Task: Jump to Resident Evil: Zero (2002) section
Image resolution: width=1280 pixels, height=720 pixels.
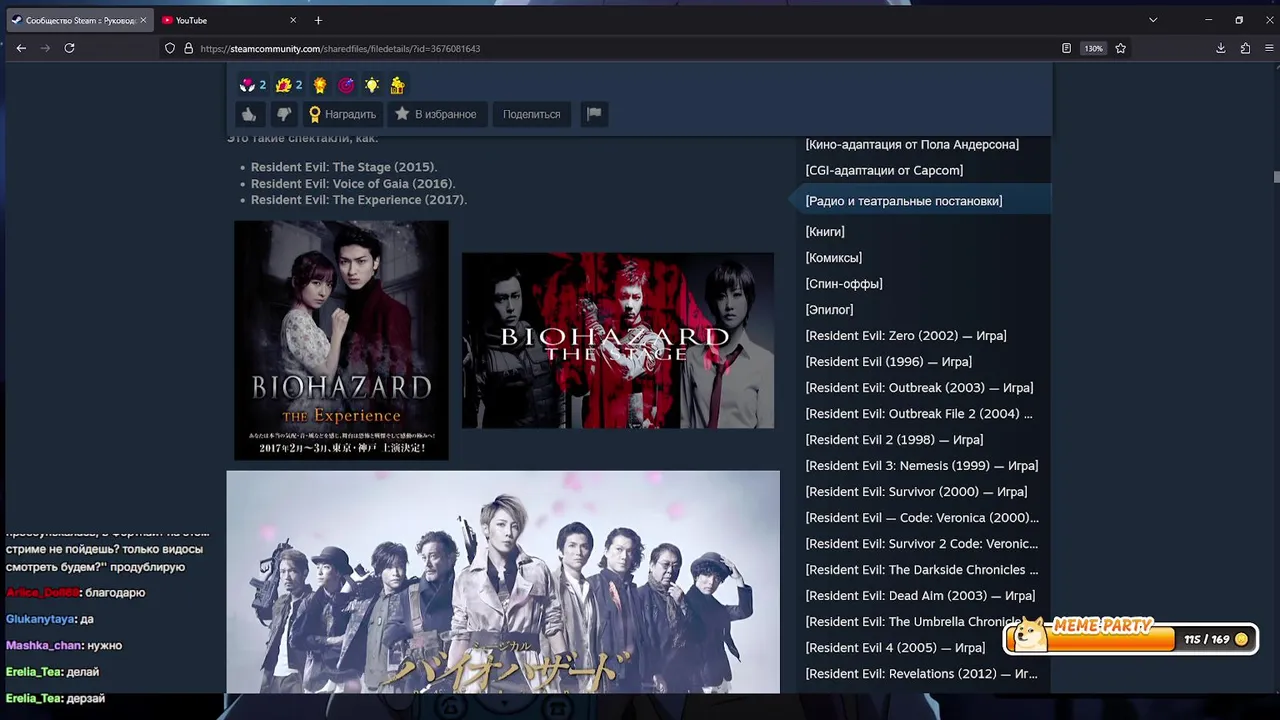Action: 906,335
